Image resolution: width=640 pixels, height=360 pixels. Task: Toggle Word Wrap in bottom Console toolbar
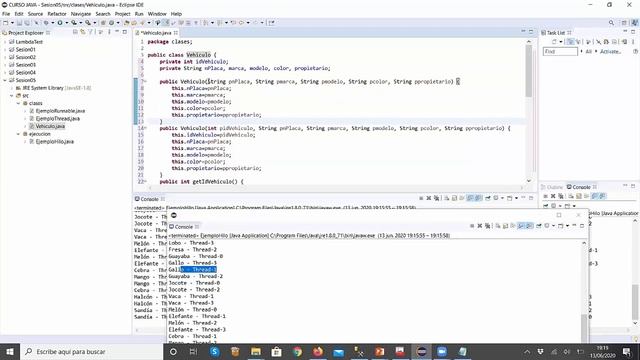[462, 198]
